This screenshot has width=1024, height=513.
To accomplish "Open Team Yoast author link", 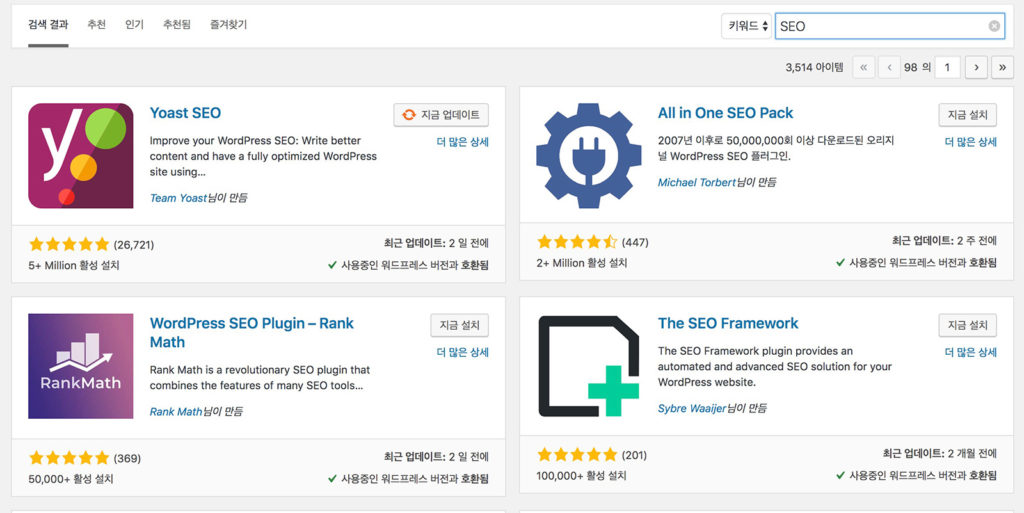I will click(x=177, y=198).
